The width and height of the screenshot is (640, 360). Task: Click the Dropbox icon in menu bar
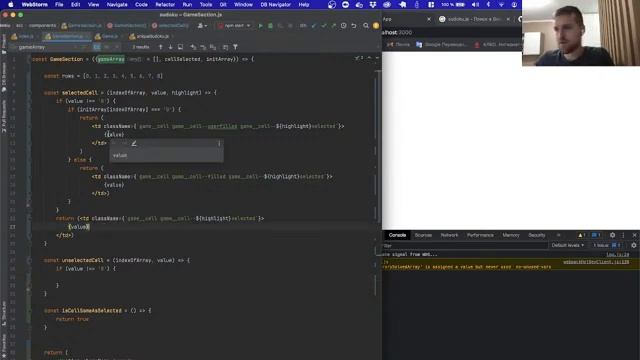tap(373, 4)
